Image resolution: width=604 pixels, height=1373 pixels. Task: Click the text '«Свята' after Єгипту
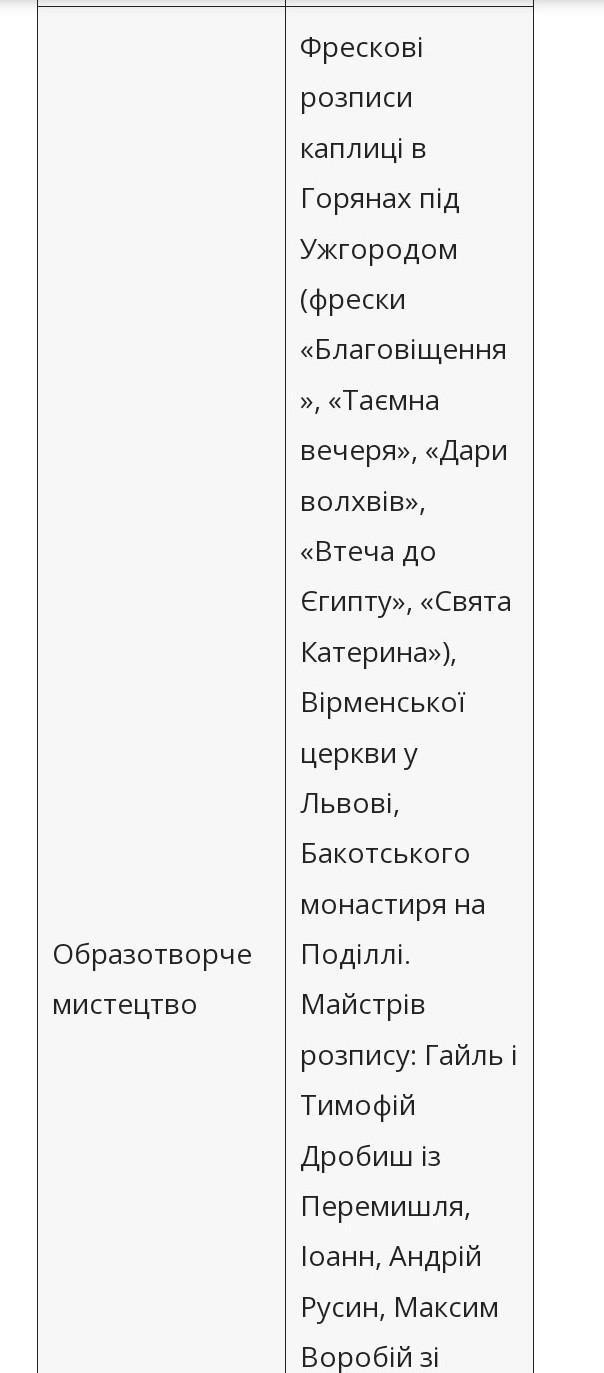coord(465,601)
